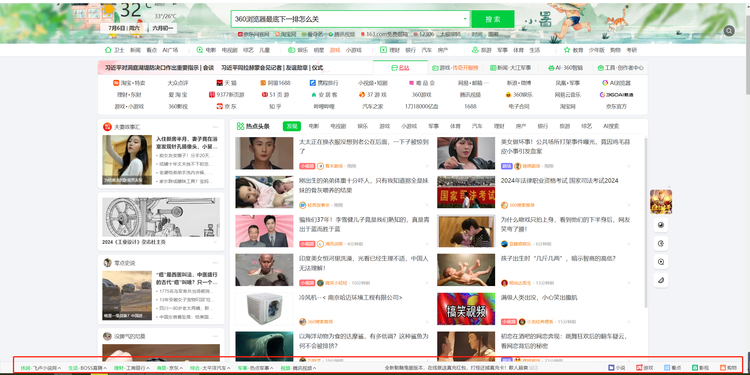Click the magnifier icon at top right
This screenshot has width=750, height=375.
tap(729, 31)
